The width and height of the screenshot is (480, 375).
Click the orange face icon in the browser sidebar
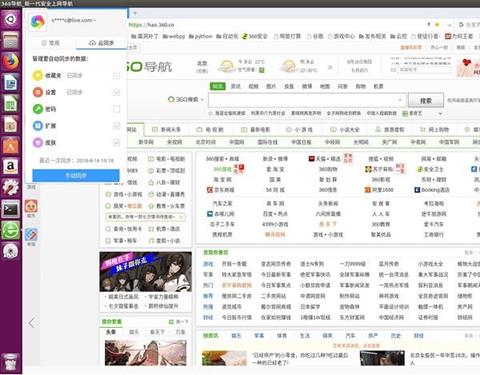31,206
